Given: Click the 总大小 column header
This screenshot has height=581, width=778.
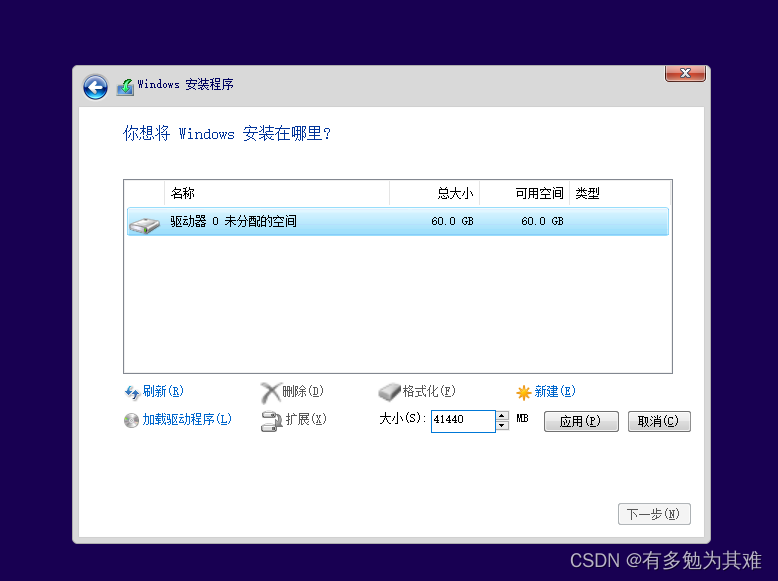Looking at the screenshot, I should 434,193.
